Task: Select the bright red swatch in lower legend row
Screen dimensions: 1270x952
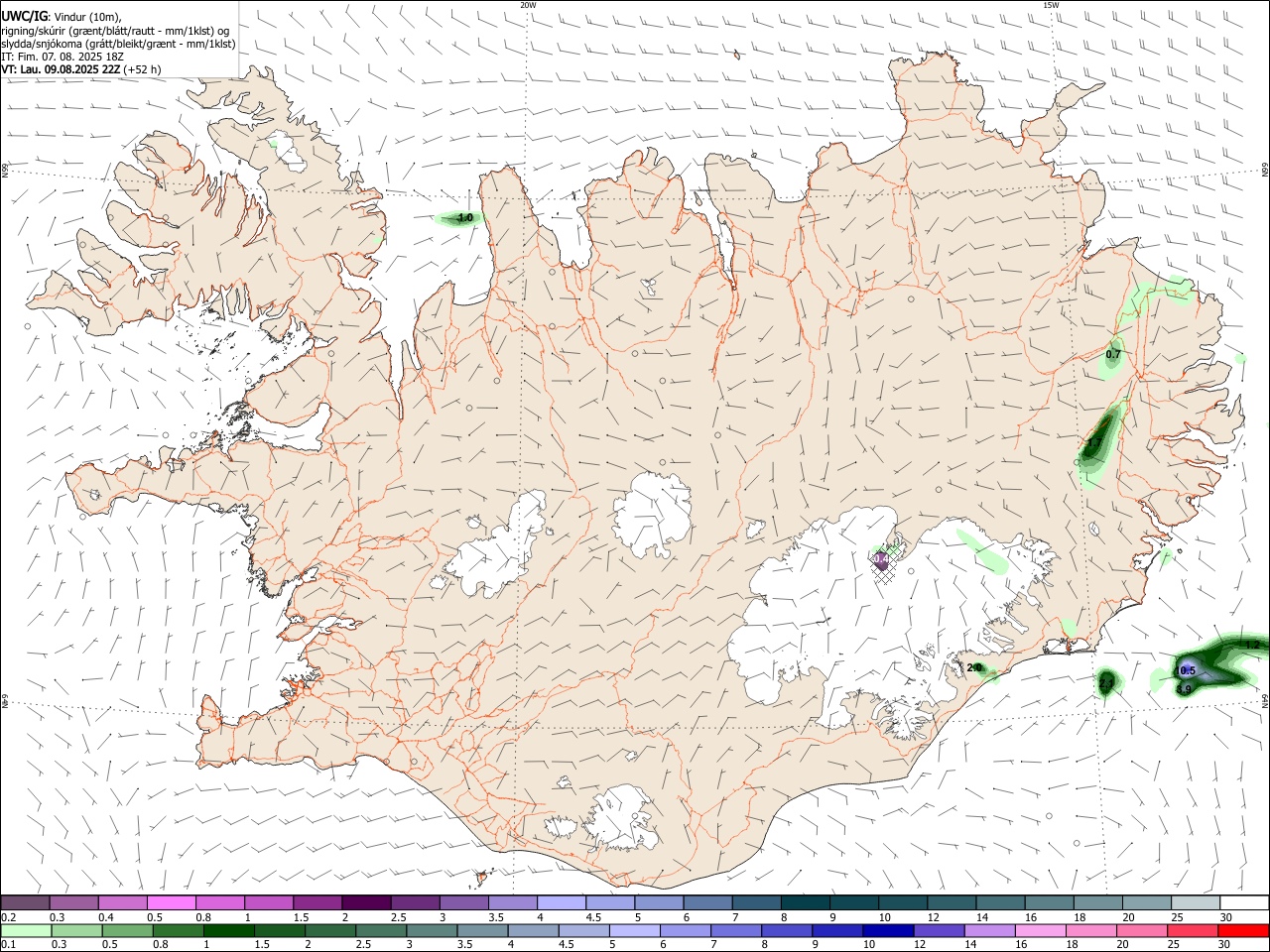Action: point(1243,930)
